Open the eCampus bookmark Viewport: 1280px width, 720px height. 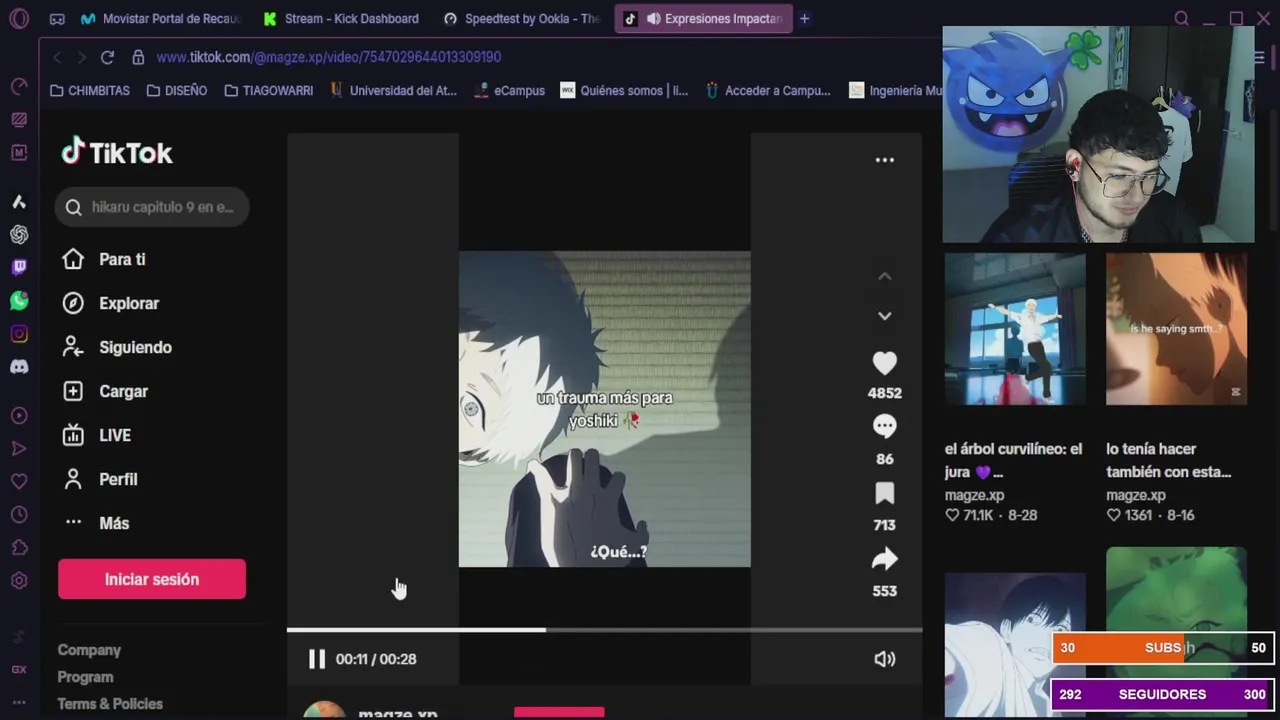coord(509,90)
